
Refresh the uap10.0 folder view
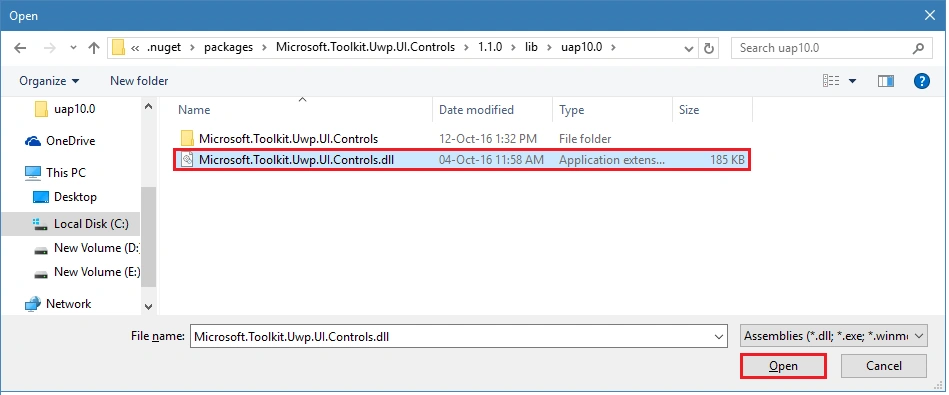[x=709, y=48]
